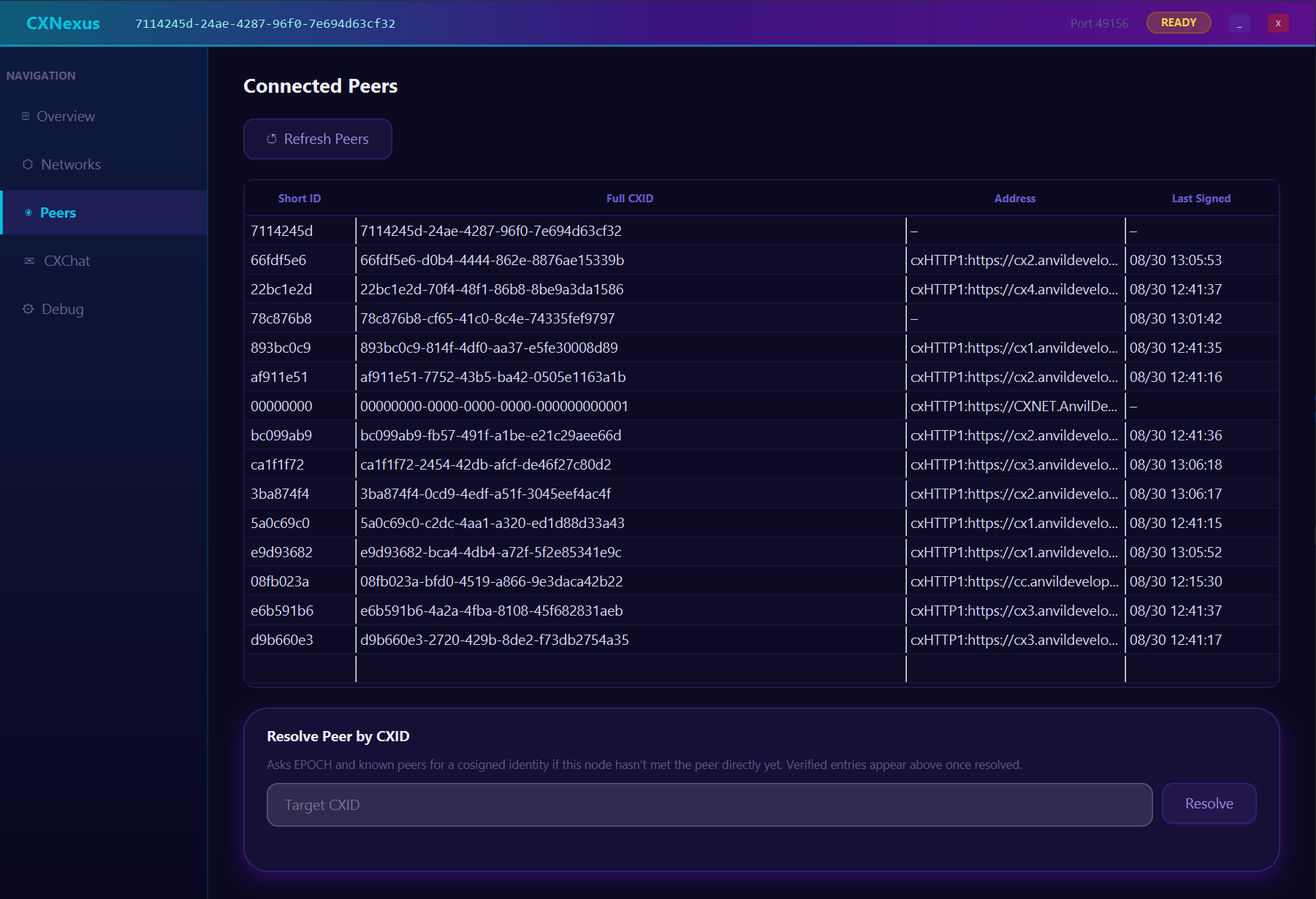
Task: Select the row with short ID 66fdf5e6
Action: (x=761, y=260)
